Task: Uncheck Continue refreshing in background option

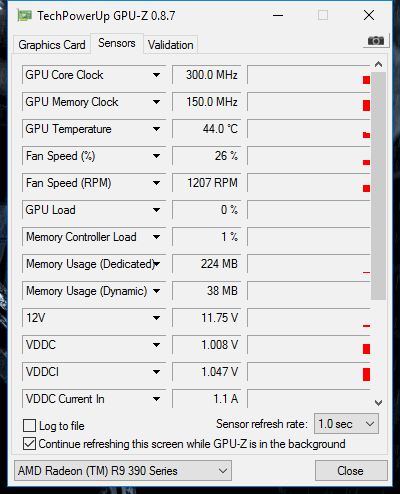Action: 29,444
